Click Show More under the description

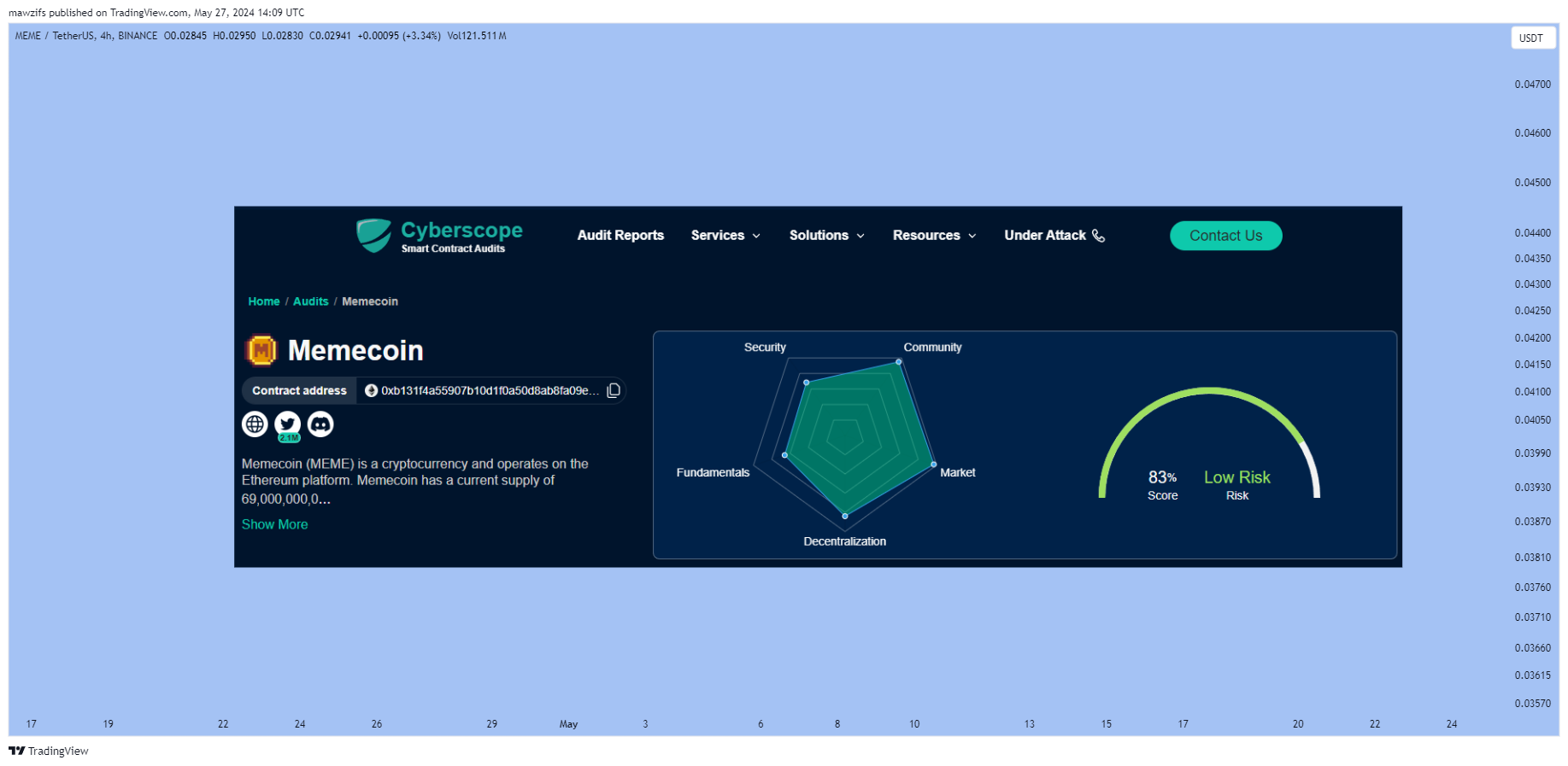(274, 524)
